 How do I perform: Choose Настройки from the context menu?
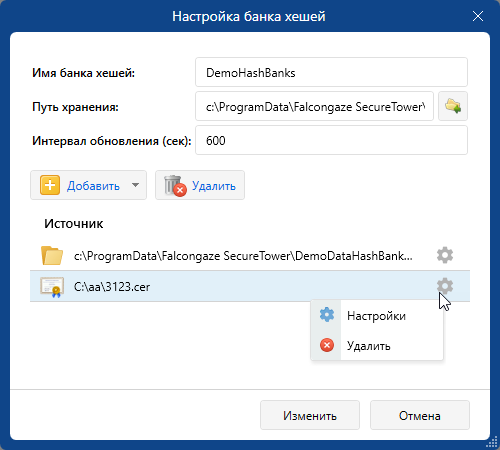pos(377,315)
